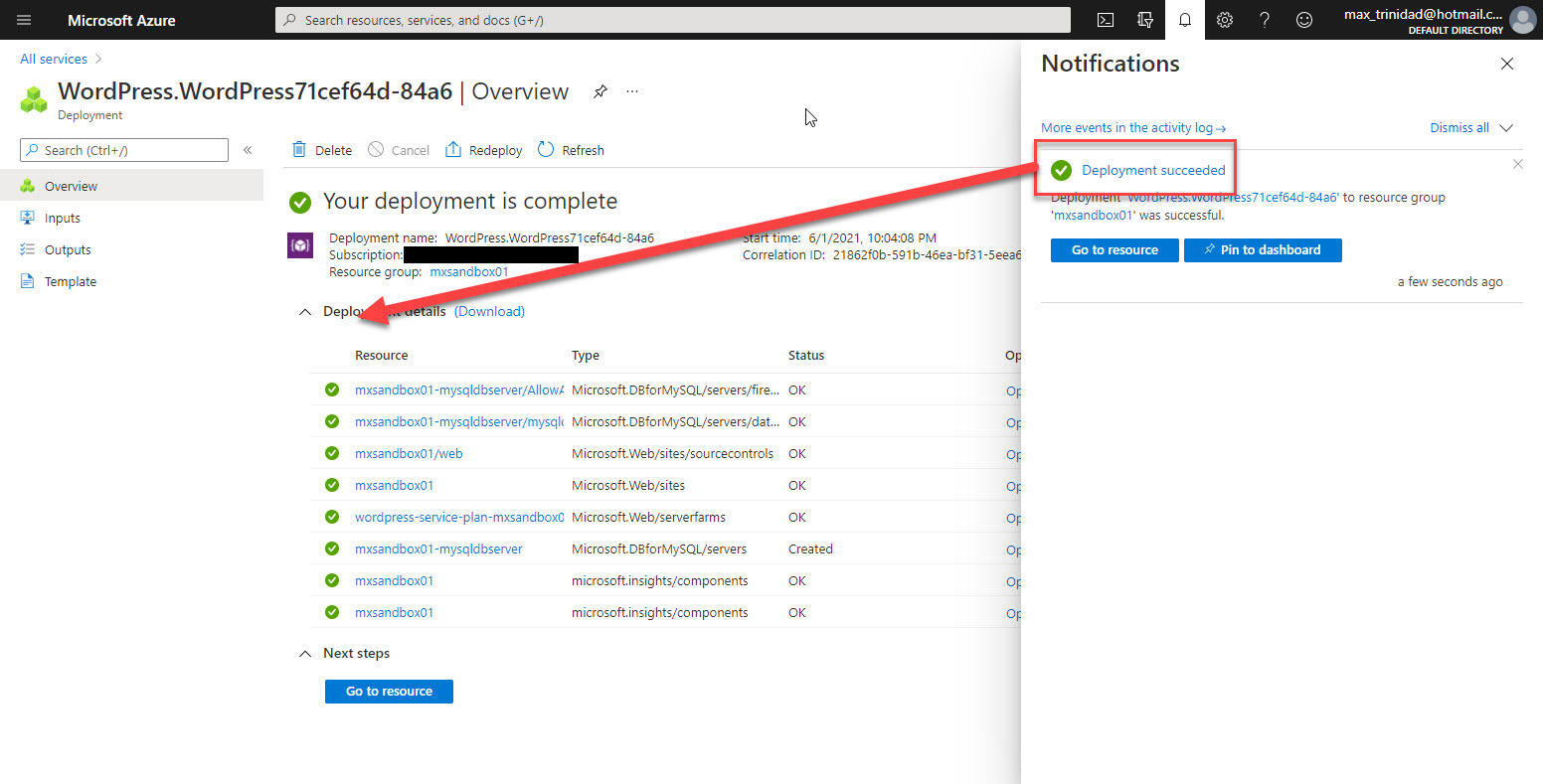Click green check icon beside Created status row
The height and width of the screenshot is (784, 1543).
point(332,549)
